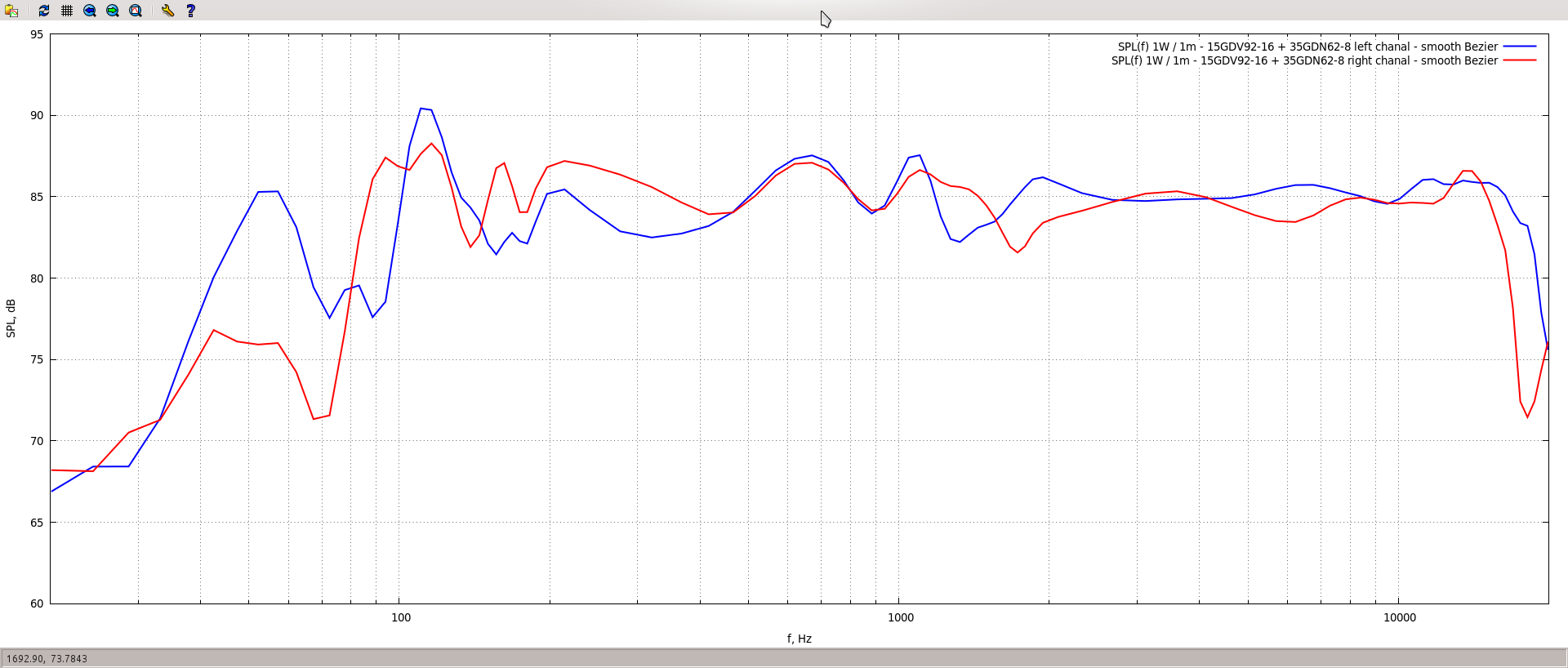Viewport: 1568px width, 668px height.
Task: Toggle the grid display icon
Action: pos(67,11)
